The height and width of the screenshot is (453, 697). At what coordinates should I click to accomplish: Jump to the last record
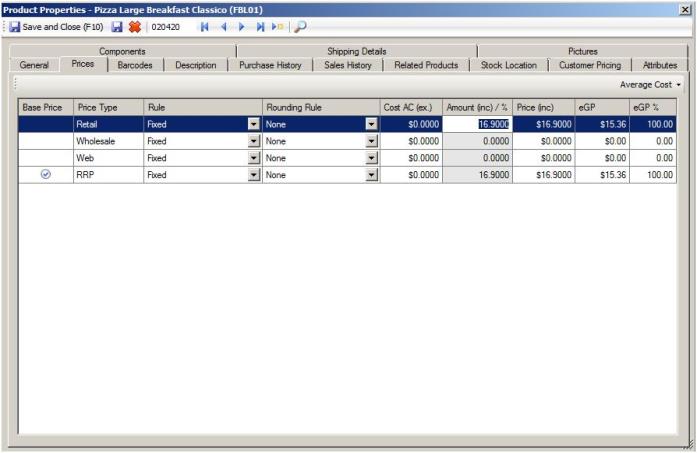coord(260,27)
